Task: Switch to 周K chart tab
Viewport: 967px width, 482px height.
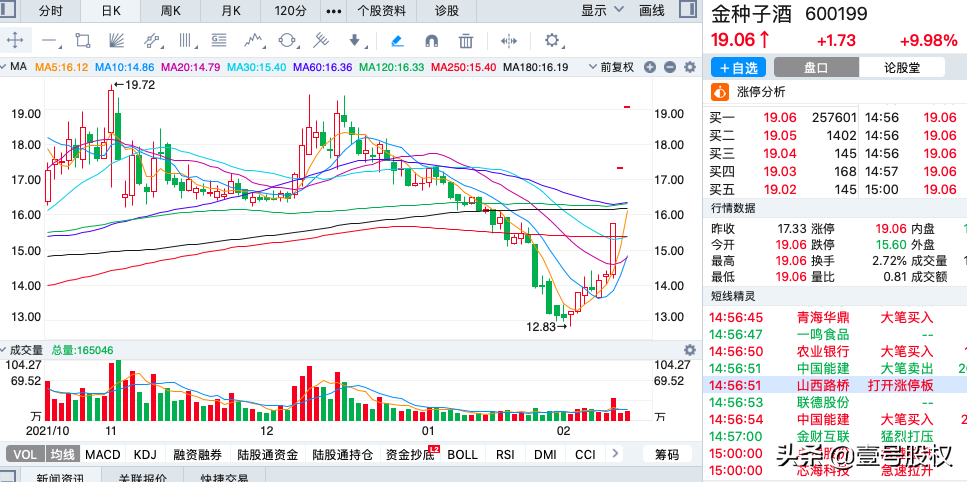Action: click(x=170, y=11)
